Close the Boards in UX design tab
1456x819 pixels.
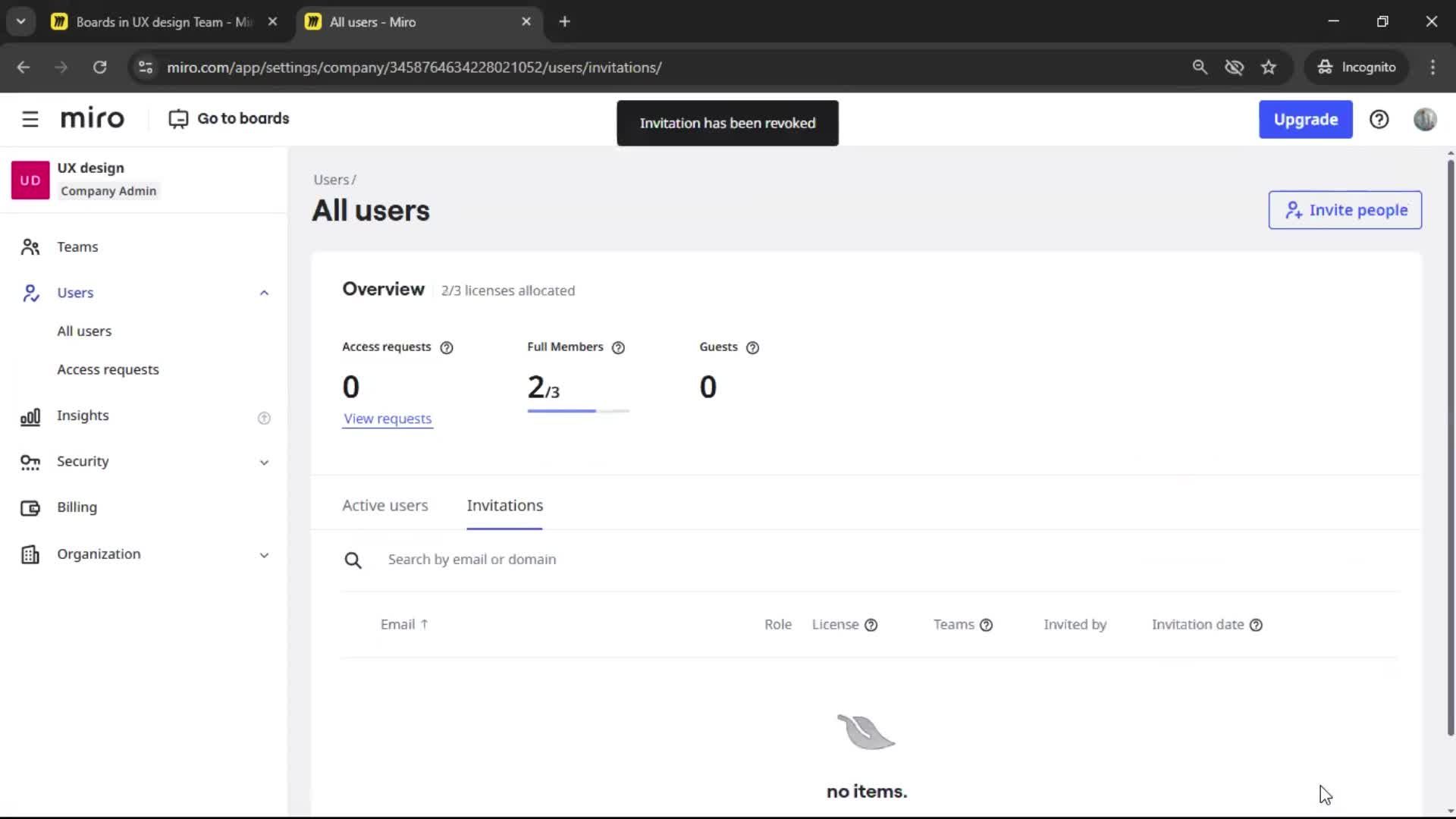pyautogui.click(x=272, y=21)
